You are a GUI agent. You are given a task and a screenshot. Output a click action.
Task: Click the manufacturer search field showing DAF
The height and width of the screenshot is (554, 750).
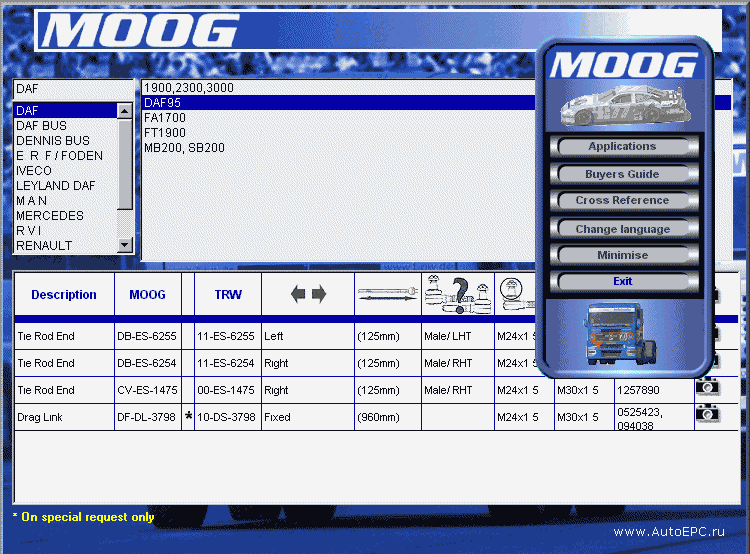[x=73, y=89]
